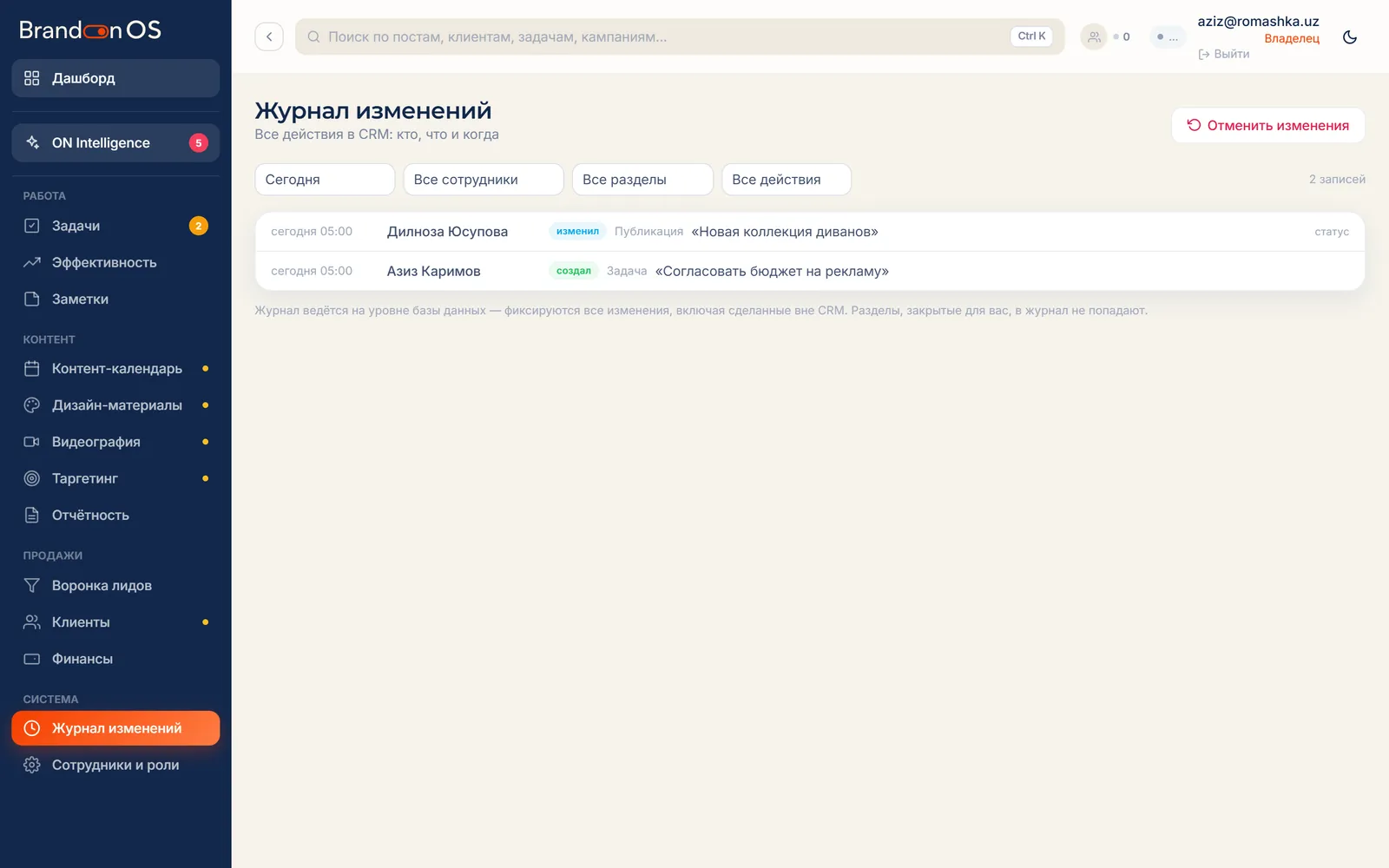Image resolution: width=1389 pixels, height=868 pixels.
Task: Click «Новая коллекция диванов» publication title
Action: (x=785, y=232)
